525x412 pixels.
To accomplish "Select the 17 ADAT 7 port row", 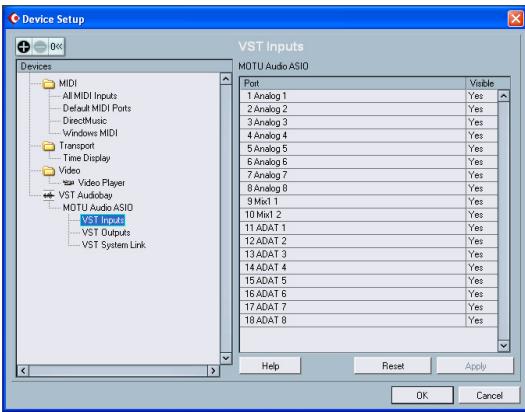I will coord(369,307).
